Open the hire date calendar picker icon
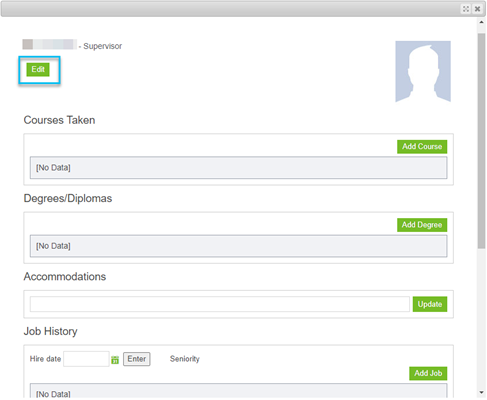Screen dimensions: 487x400 [x=115, y=360]
